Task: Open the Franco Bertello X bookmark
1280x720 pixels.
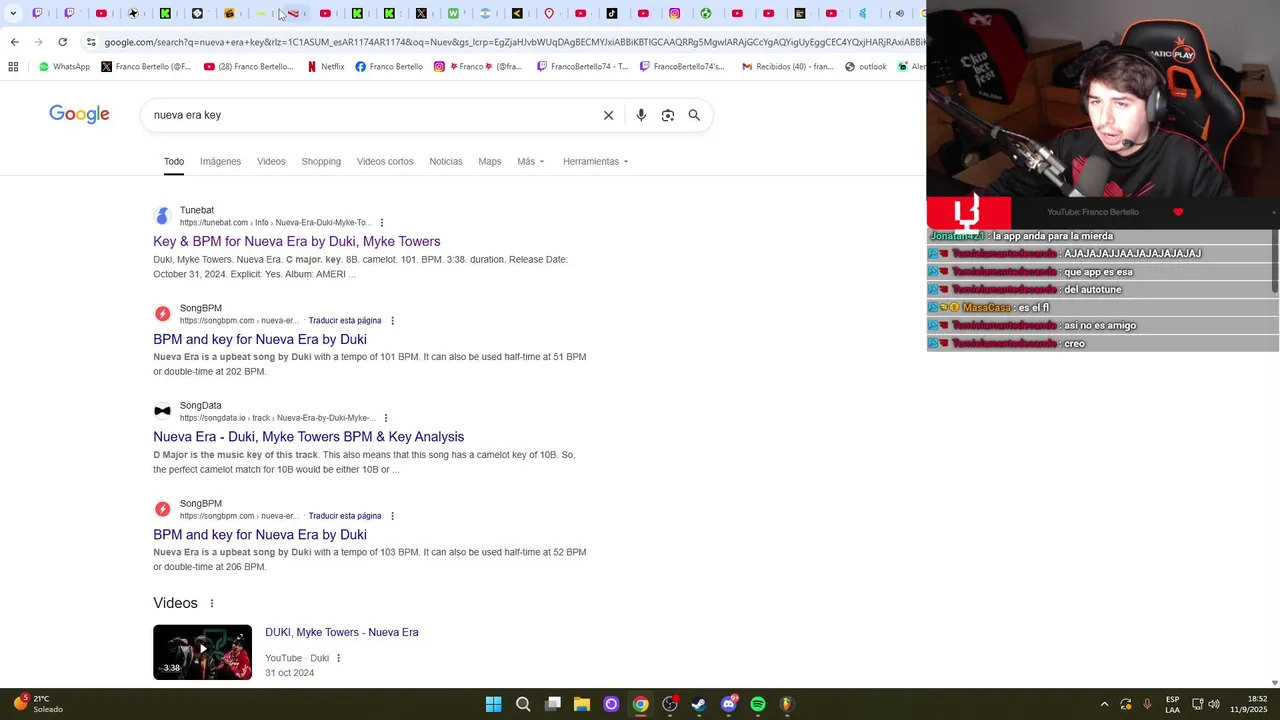Action: point(146,67)
